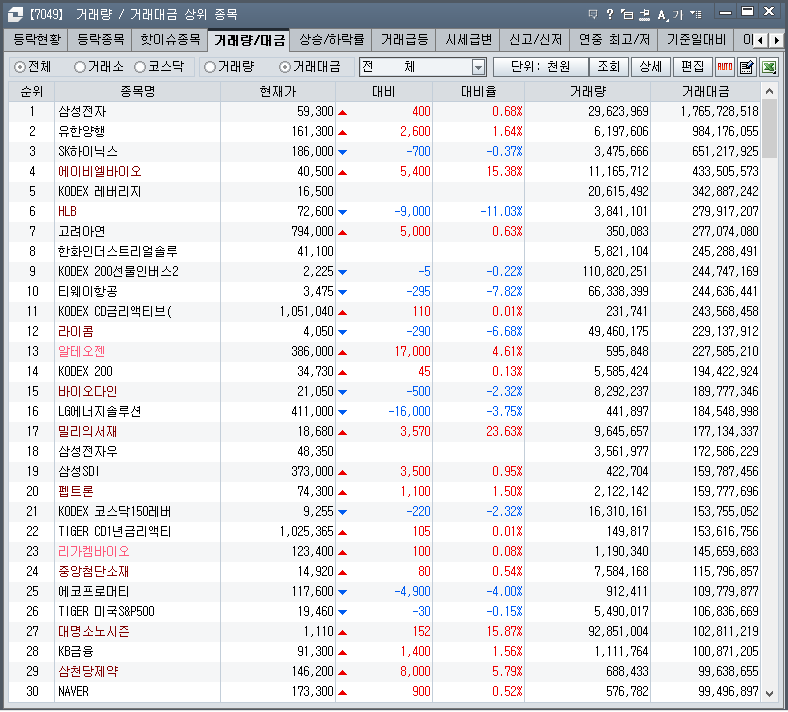Click down arrow marker in HLB row
Image resolution: width=788 pixels, height=712 pixels.
(x=343, y=212)
